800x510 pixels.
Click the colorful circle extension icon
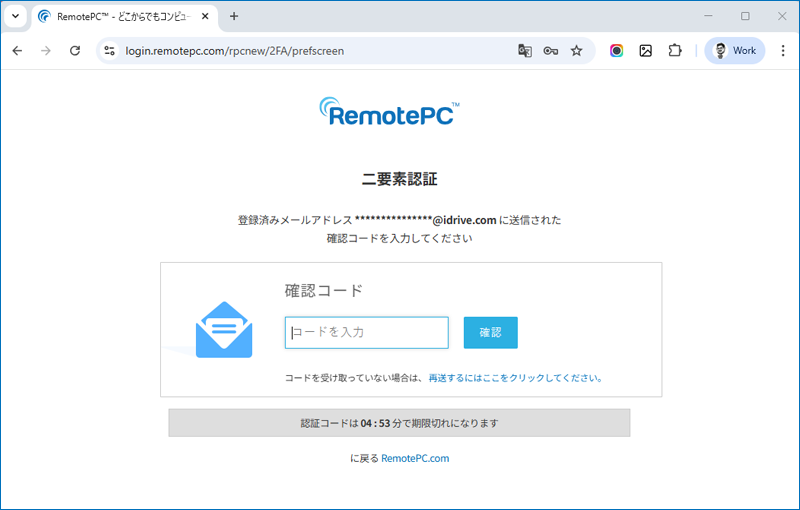616,50
